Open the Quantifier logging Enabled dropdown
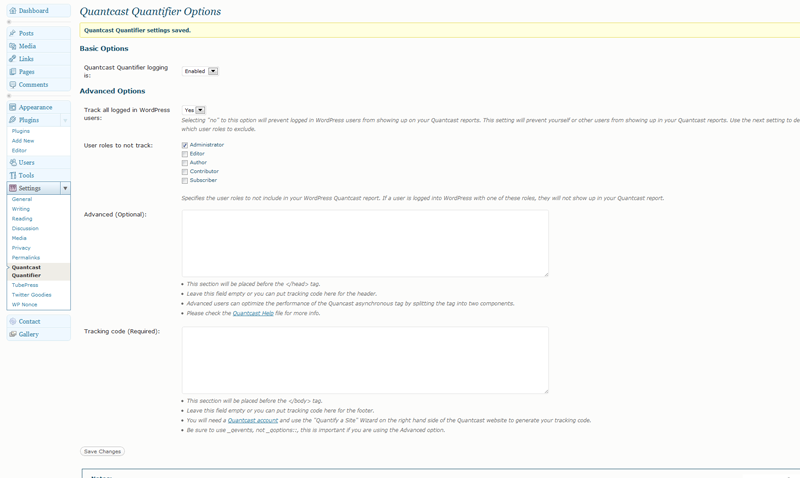800x479 pixels. (200, 71)
